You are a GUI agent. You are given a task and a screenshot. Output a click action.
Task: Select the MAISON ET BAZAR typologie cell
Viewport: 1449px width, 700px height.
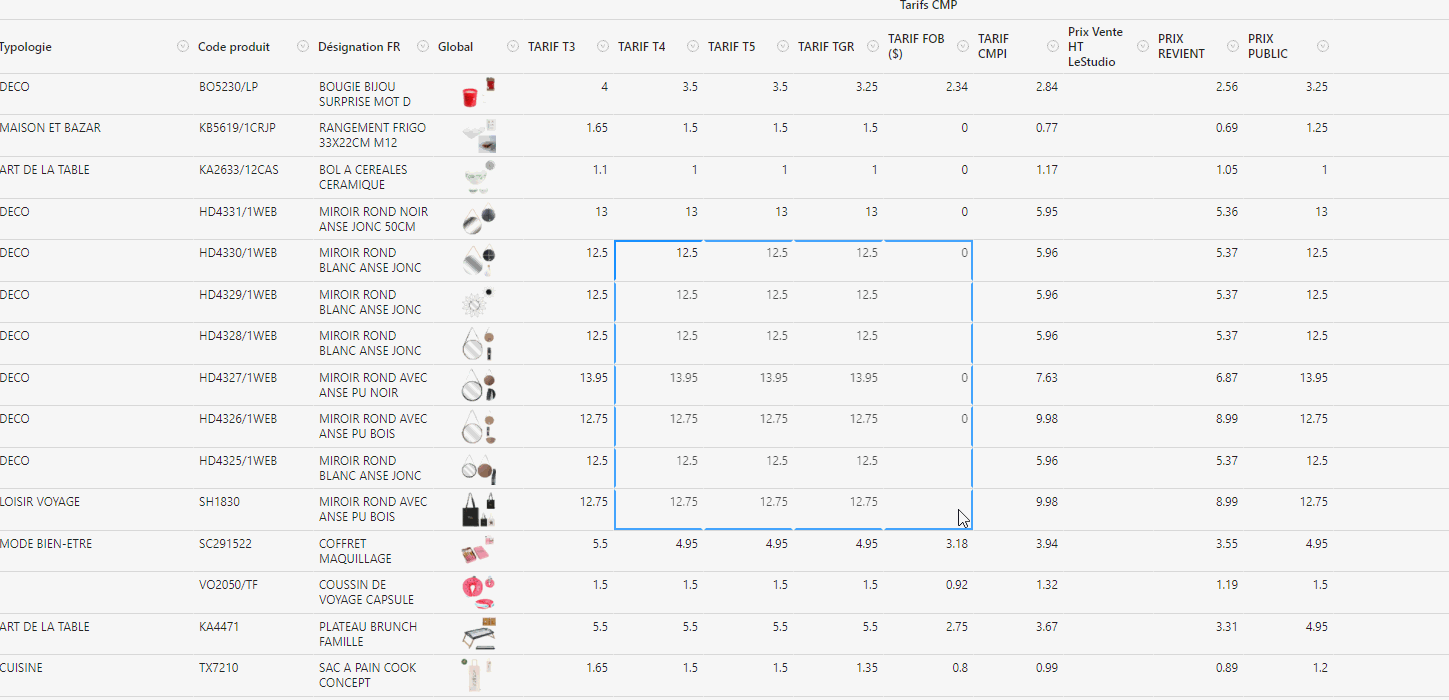[50, 128]
